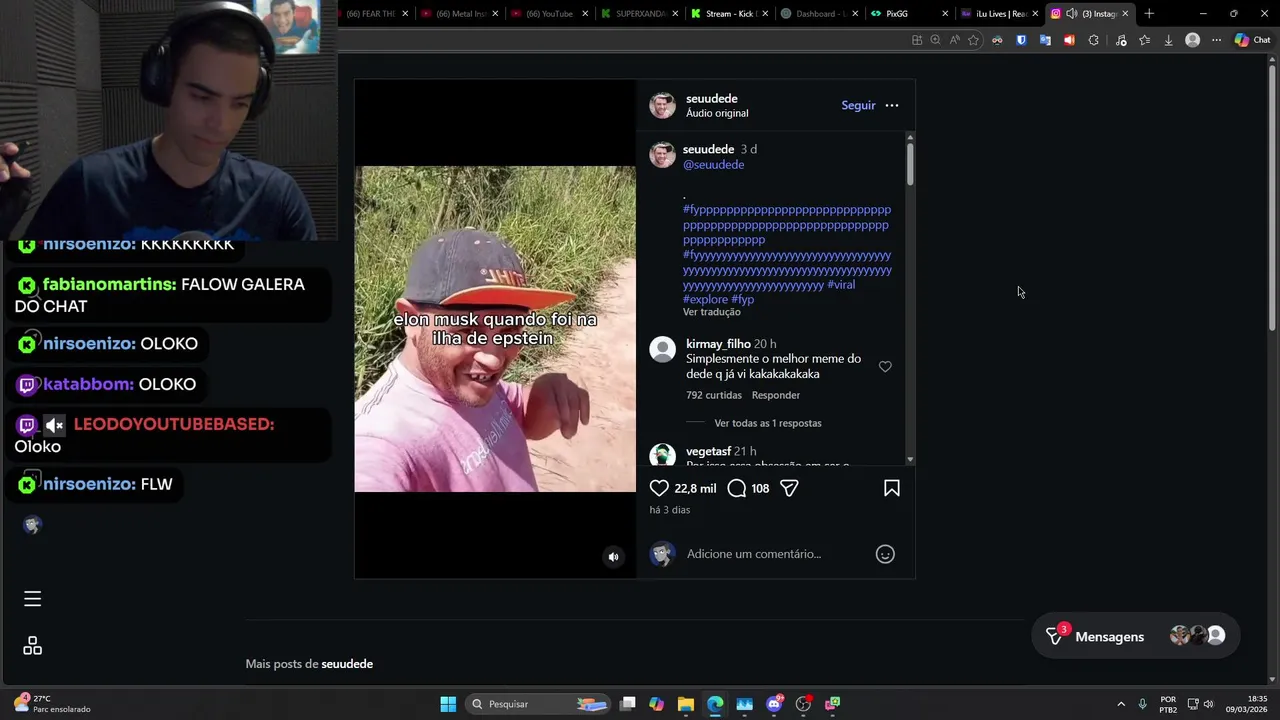Click the Mensagens label
The height and width of the screenshot is (720, 1280).
pyautogui.click(x=1109, y=637)
